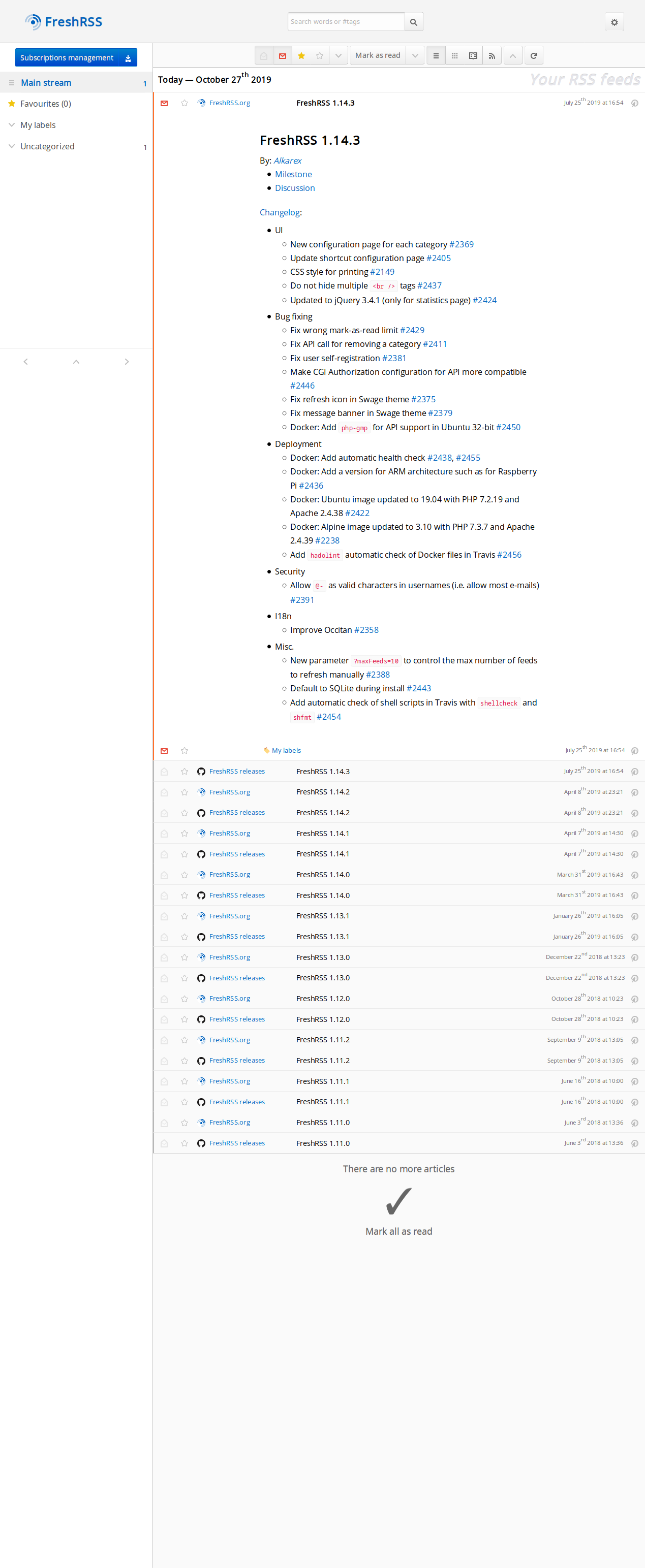The width and height of the screenshot is (645, 1568).
Task: Open the Changelog link
Action: click(280, 212)
